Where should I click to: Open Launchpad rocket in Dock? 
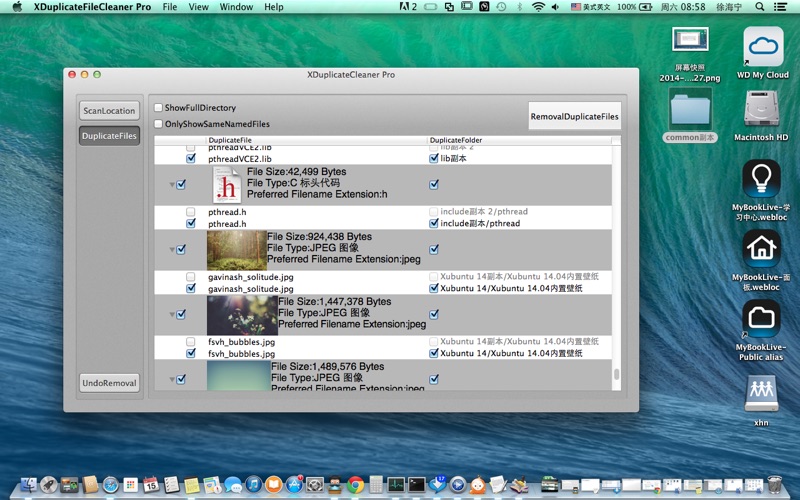[49, 484]
